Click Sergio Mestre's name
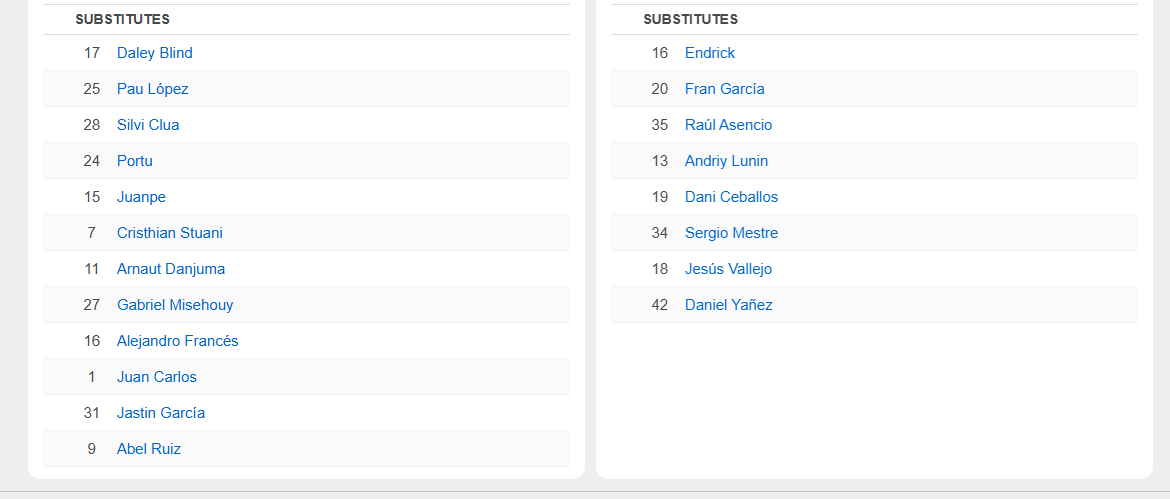Screen dimensions: 1170x499 (731, 233)
